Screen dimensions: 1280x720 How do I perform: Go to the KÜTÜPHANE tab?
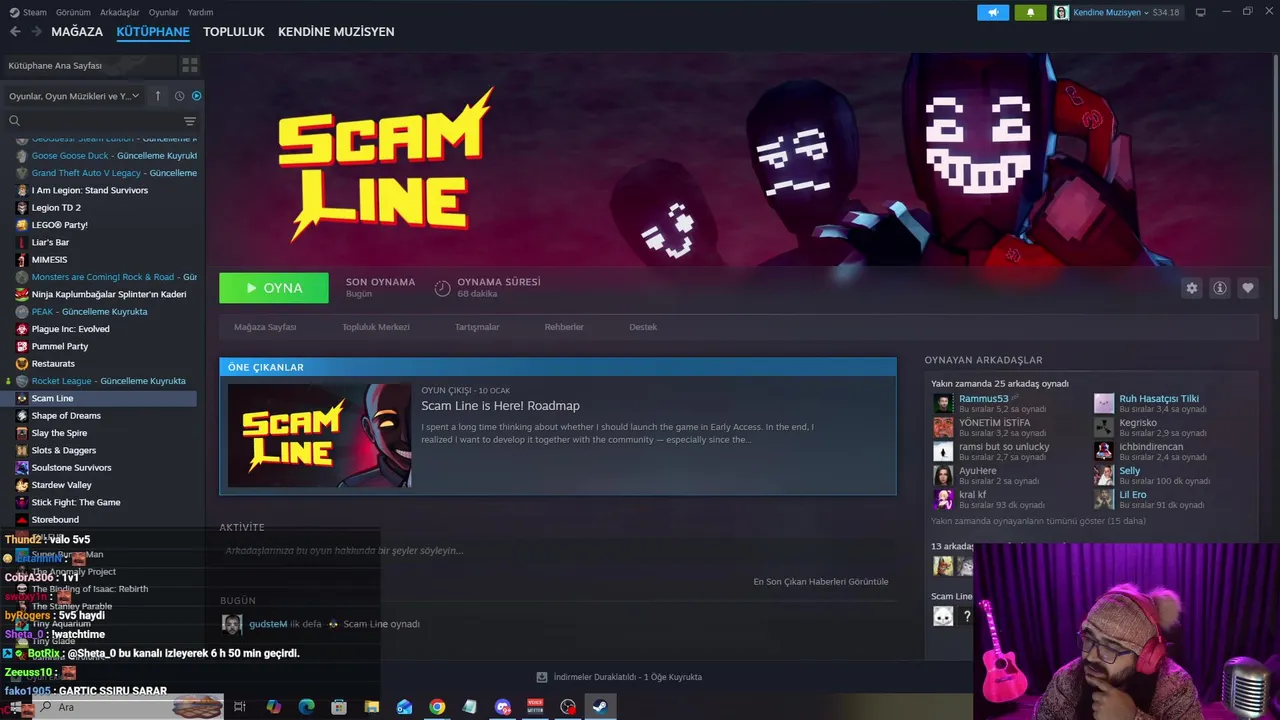point(153,32)
